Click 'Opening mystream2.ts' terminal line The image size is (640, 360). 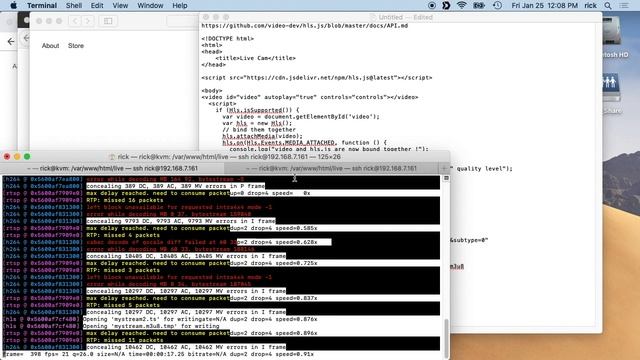[x=200, y=319]
